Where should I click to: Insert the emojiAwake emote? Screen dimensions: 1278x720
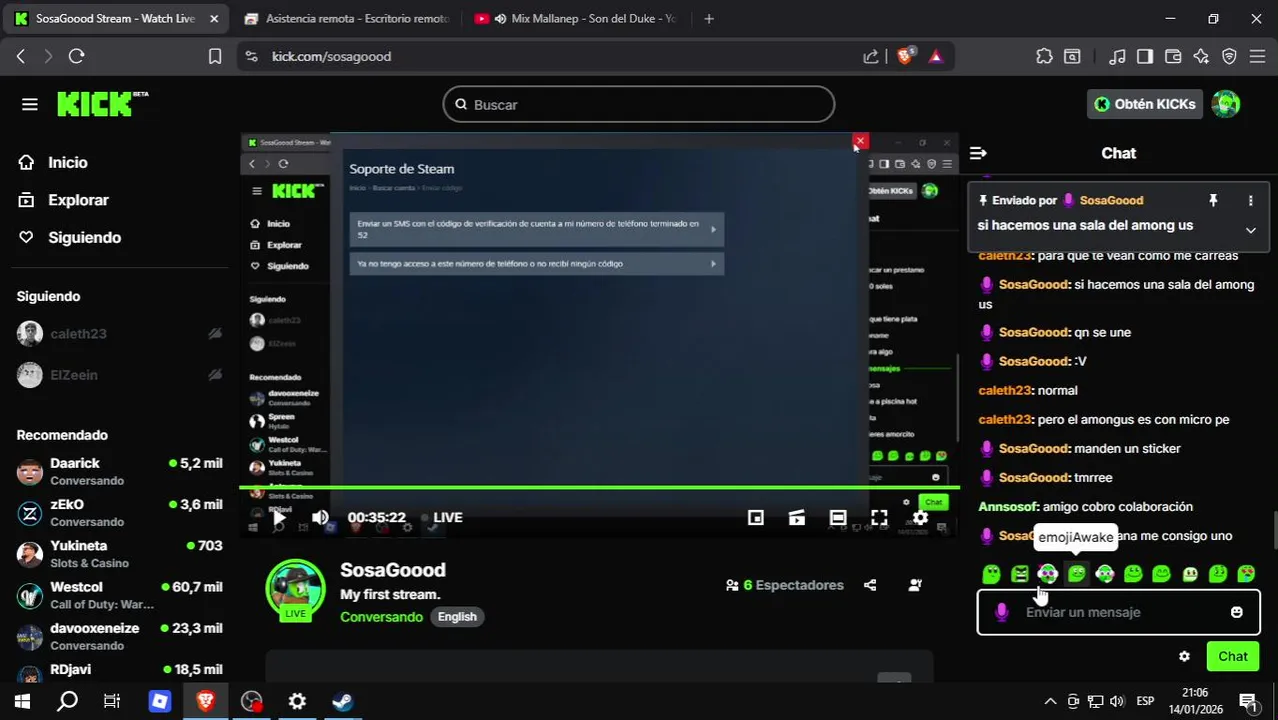tap(1076, 574)
